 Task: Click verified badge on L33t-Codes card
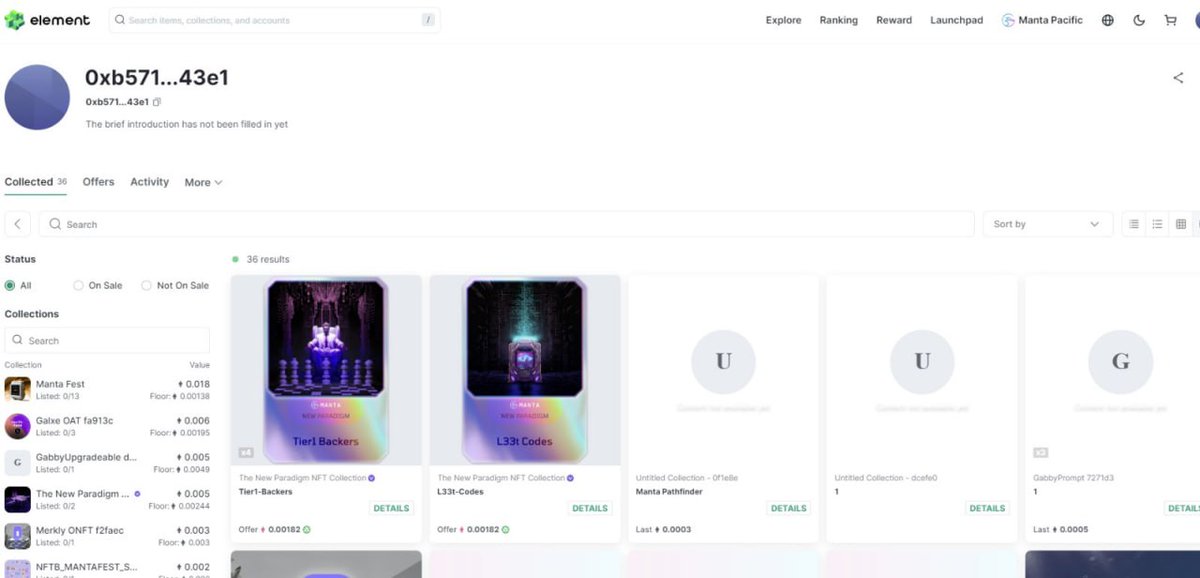click(570, 478)
